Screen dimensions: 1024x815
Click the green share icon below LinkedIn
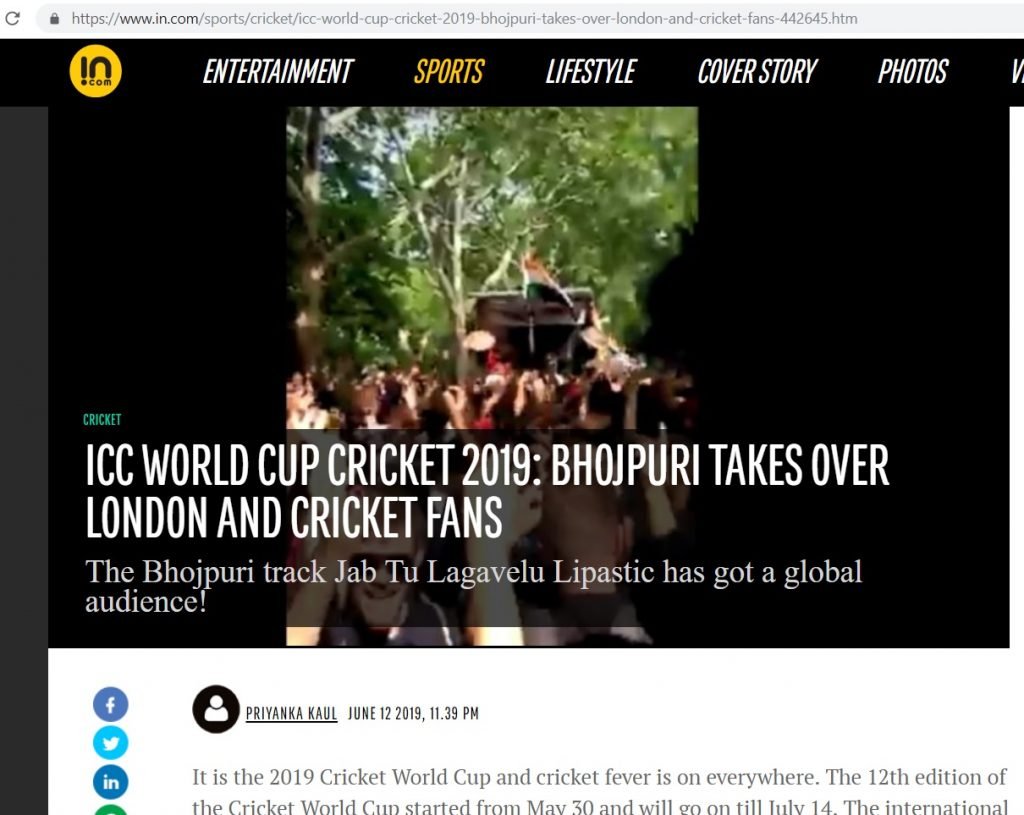coord(110,810)
